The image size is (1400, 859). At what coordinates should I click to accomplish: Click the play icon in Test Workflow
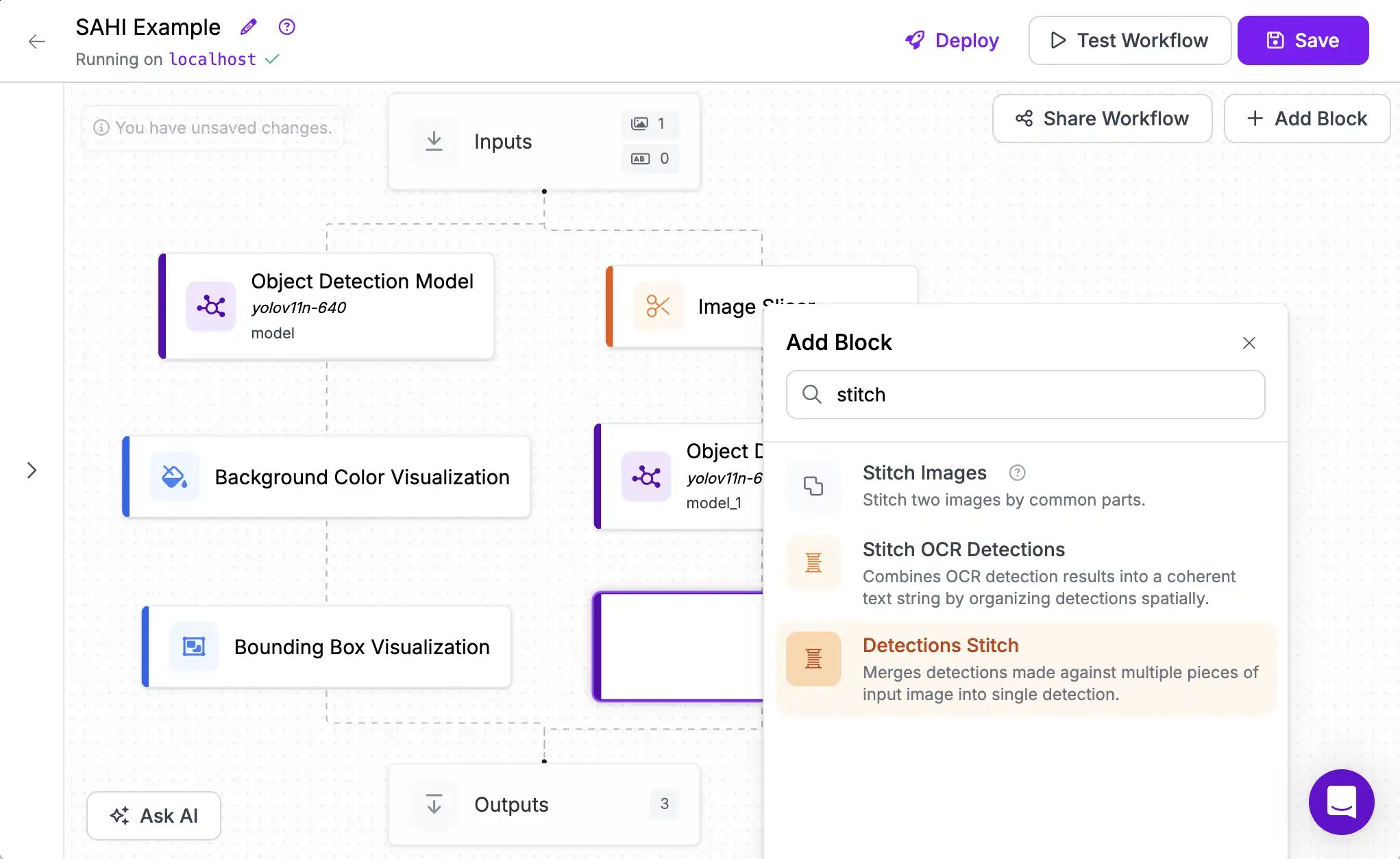(1058, 40)
